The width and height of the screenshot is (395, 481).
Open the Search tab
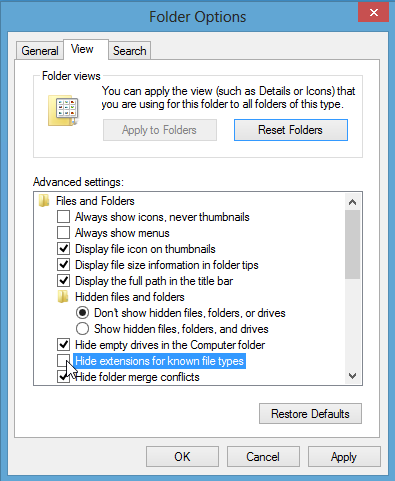(130, 51)
